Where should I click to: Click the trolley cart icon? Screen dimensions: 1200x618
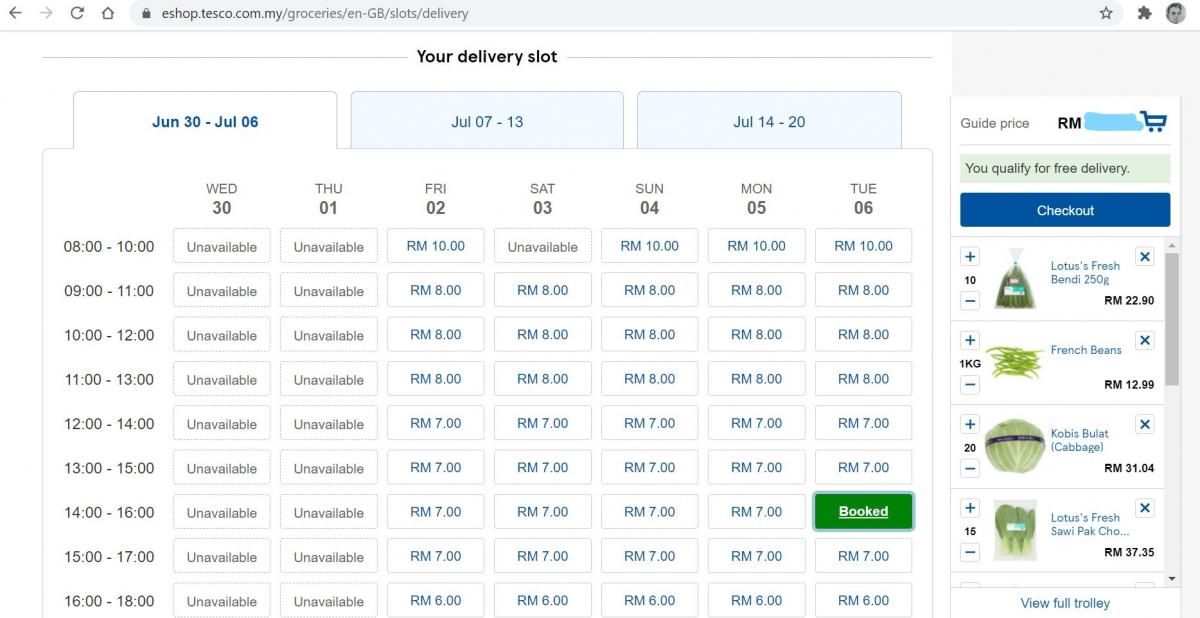tap(1154, 122)
